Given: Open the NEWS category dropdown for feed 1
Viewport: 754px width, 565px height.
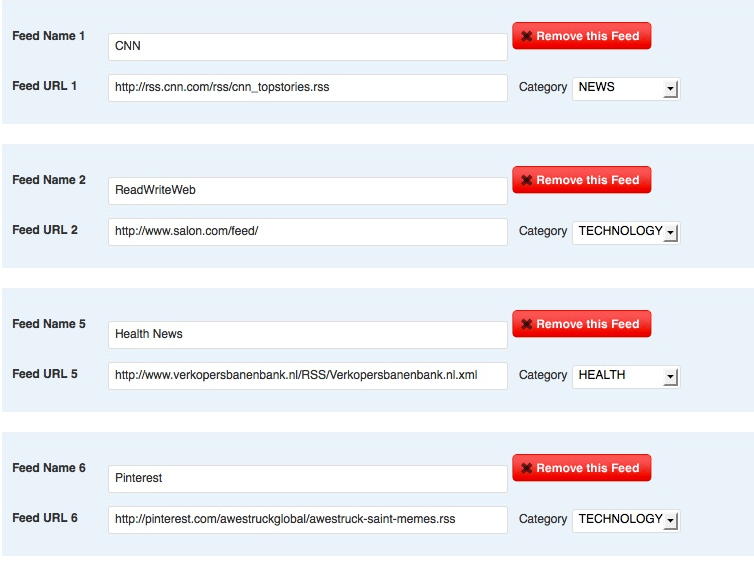Looking at the screenshot, I should pyautogui.click(x=626, y=88).
